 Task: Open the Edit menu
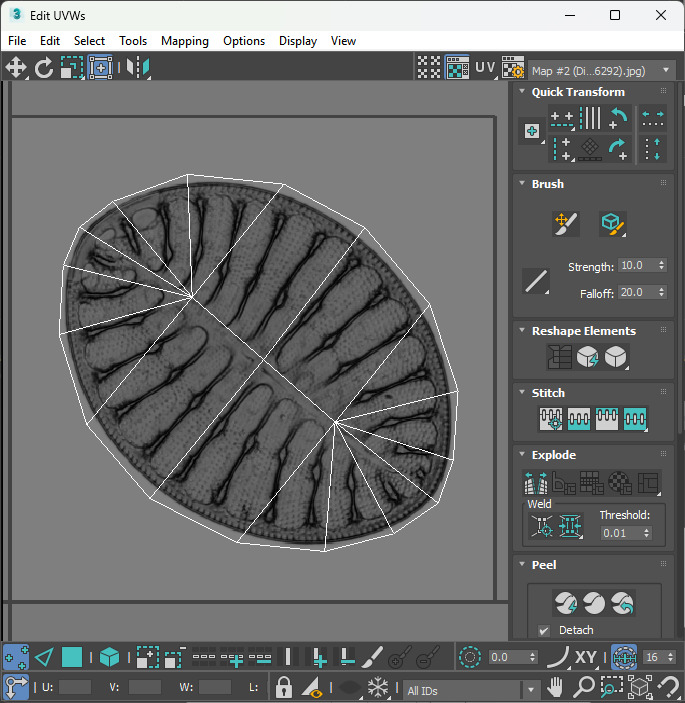(50, 41)
